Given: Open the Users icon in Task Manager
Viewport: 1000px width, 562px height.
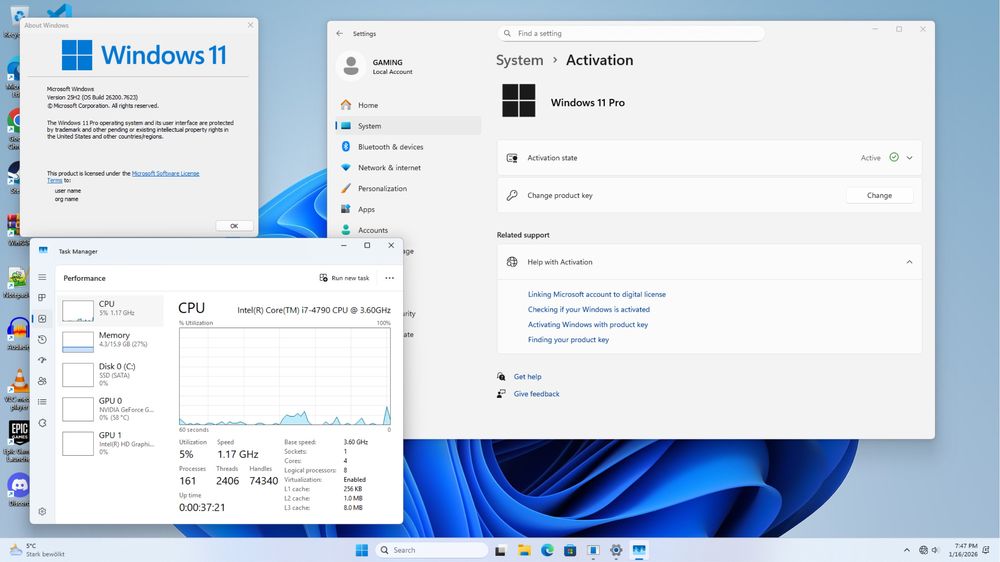Looking at the screenshot, I should click(x=42, y=381).
